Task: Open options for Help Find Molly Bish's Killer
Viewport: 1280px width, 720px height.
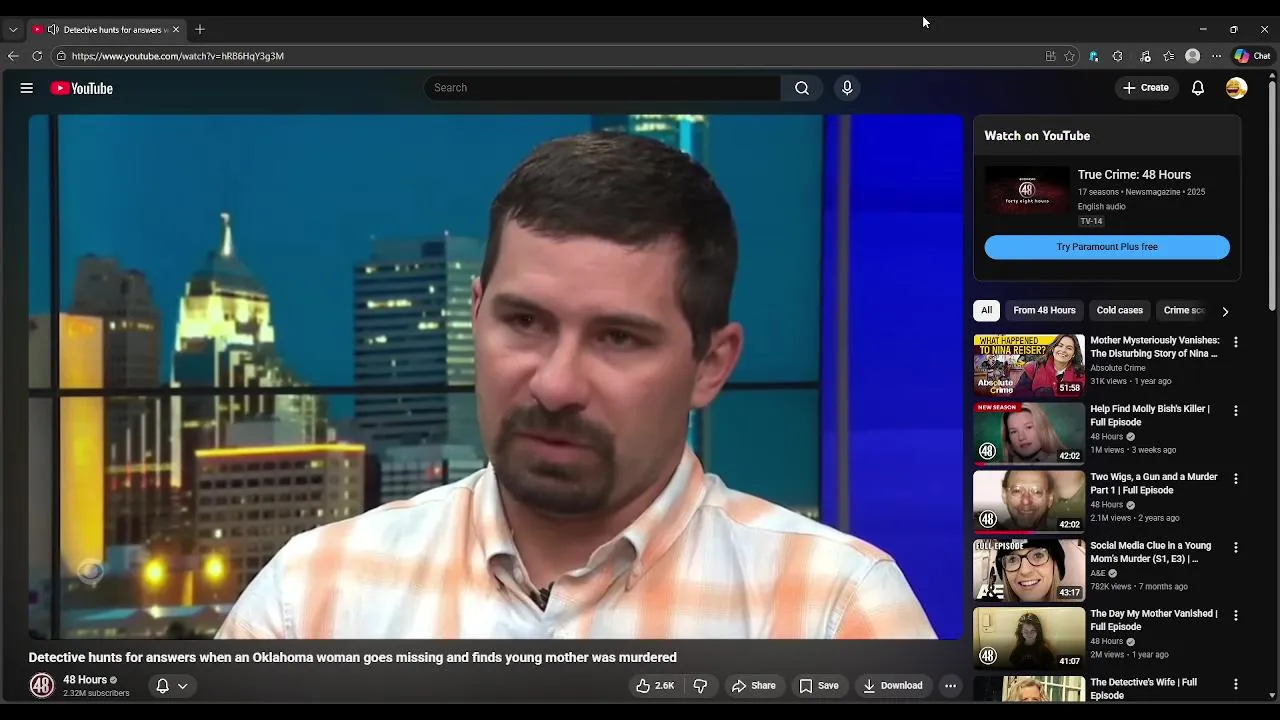Action: pos(1236,411)
